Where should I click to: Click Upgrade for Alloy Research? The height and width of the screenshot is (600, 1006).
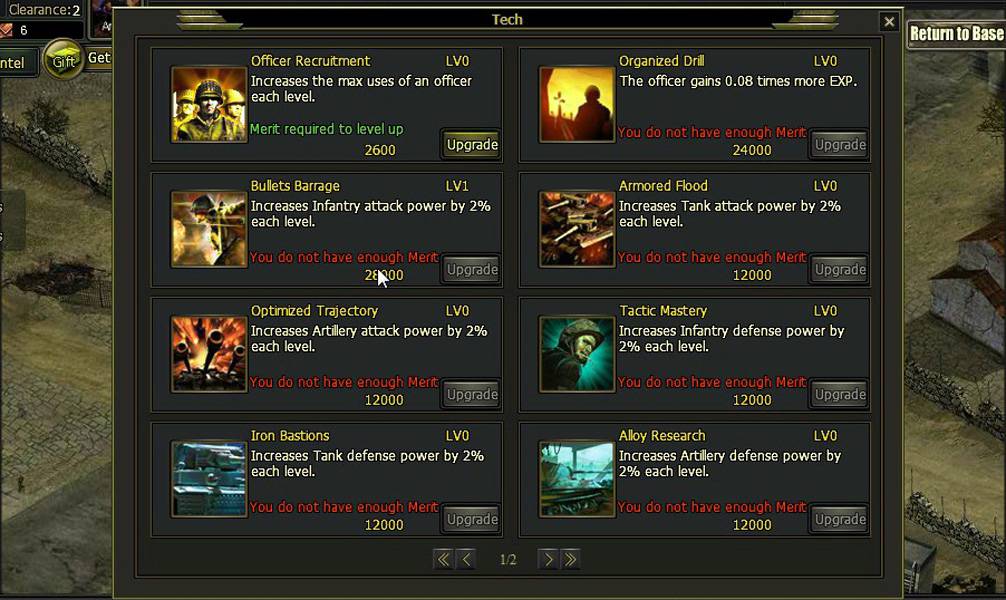pos(839,519)
